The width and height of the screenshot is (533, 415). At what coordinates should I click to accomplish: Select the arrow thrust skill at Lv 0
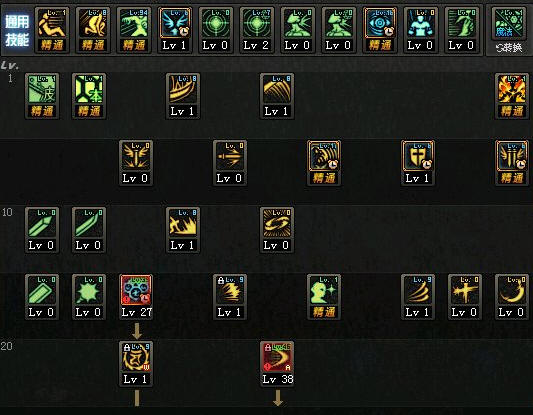coord(230,163)
